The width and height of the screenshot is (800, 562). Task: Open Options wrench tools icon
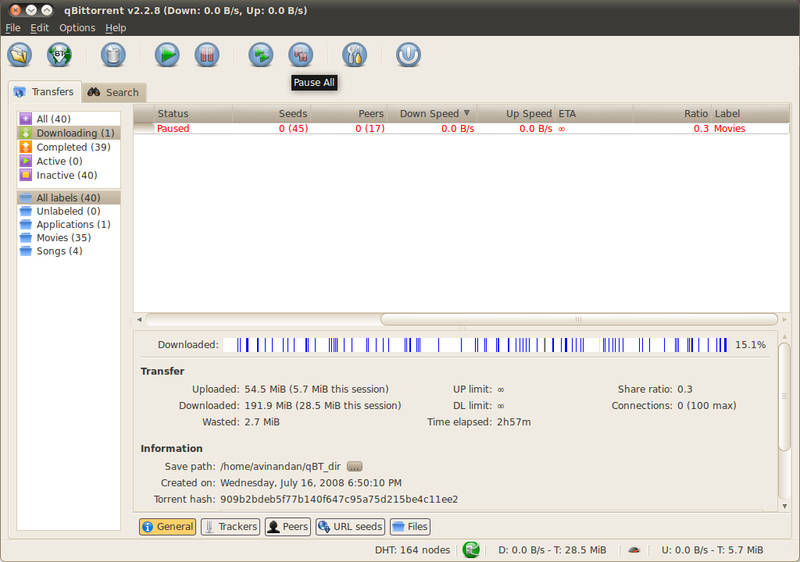point(355,55)
